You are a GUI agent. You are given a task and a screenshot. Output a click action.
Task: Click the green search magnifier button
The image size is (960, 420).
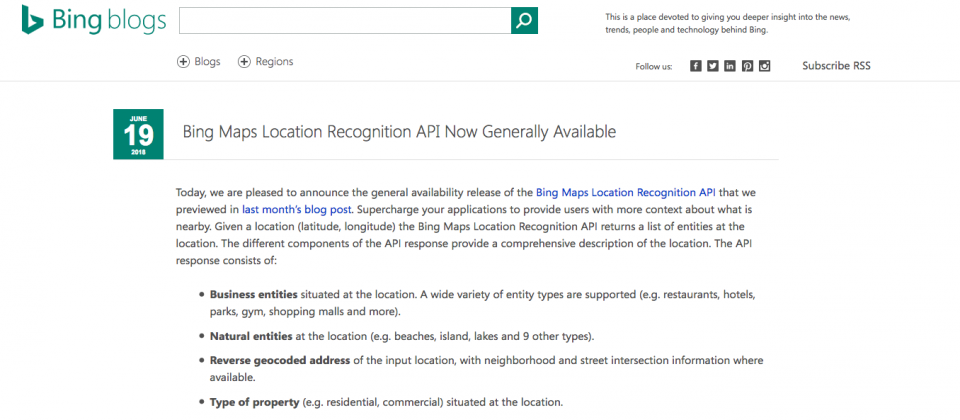coord(524,21)
